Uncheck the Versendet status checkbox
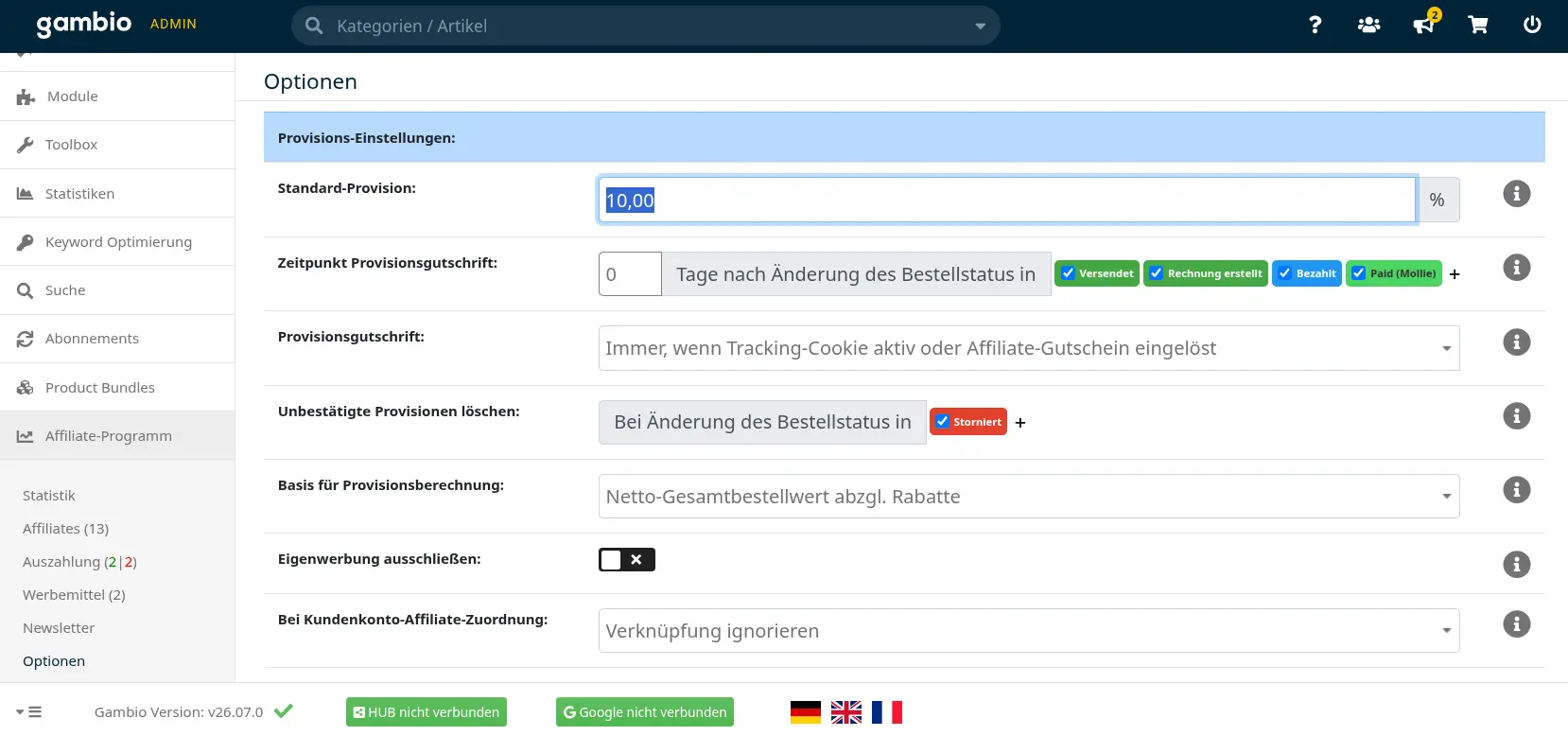The height and width of the screenshot is (736, 1568). coord(1068,273)
